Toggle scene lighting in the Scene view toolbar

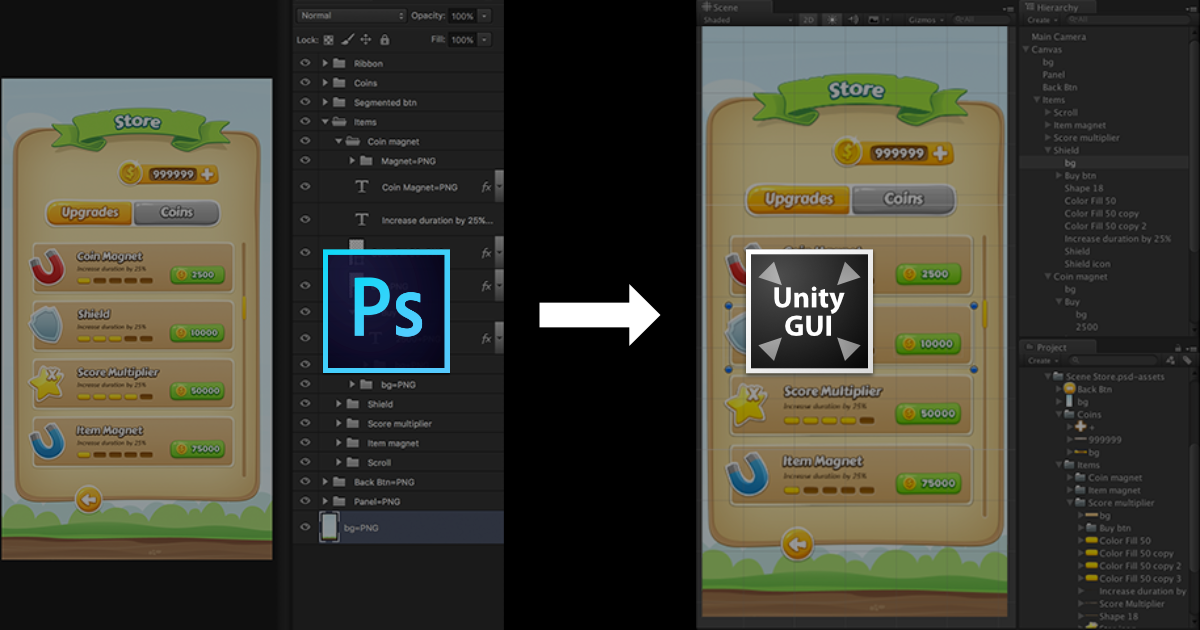[833, 20]
